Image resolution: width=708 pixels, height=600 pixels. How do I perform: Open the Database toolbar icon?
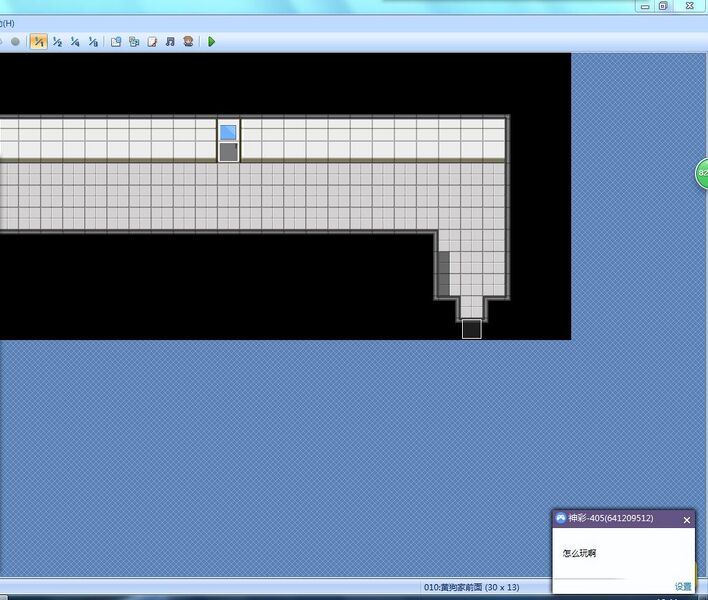coord(116,42)
